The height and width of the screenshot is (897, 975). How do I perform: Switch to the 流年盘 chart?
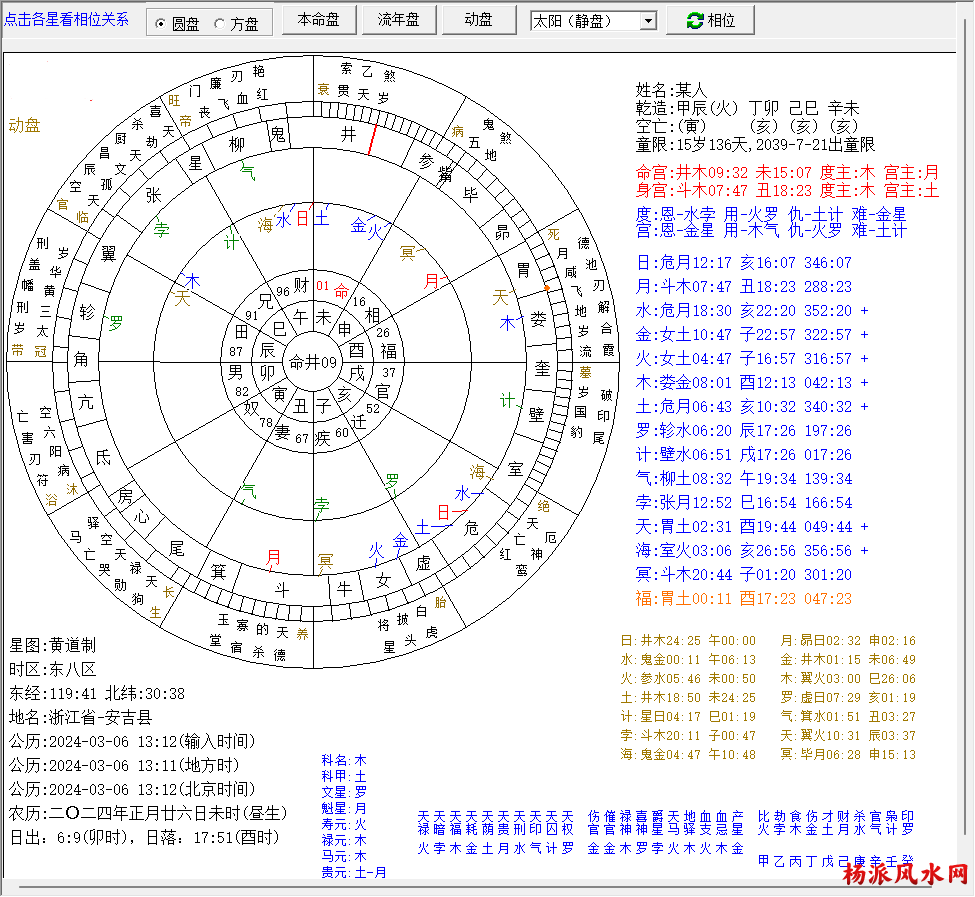point(398,20)
